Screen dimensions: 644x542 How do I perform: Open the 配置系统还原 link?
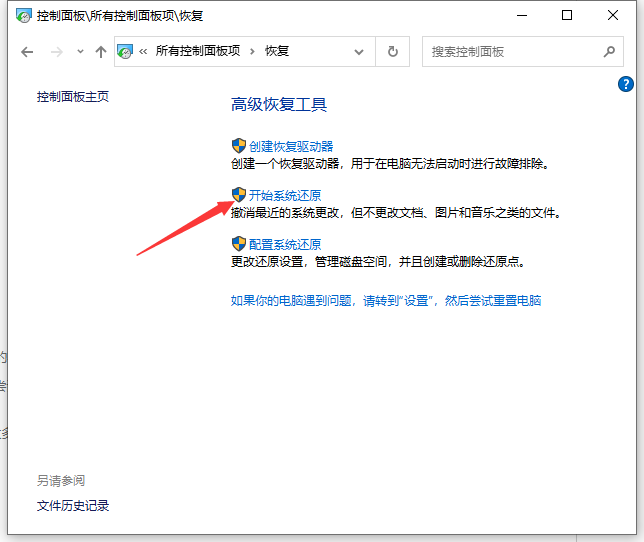coord(285,244)
